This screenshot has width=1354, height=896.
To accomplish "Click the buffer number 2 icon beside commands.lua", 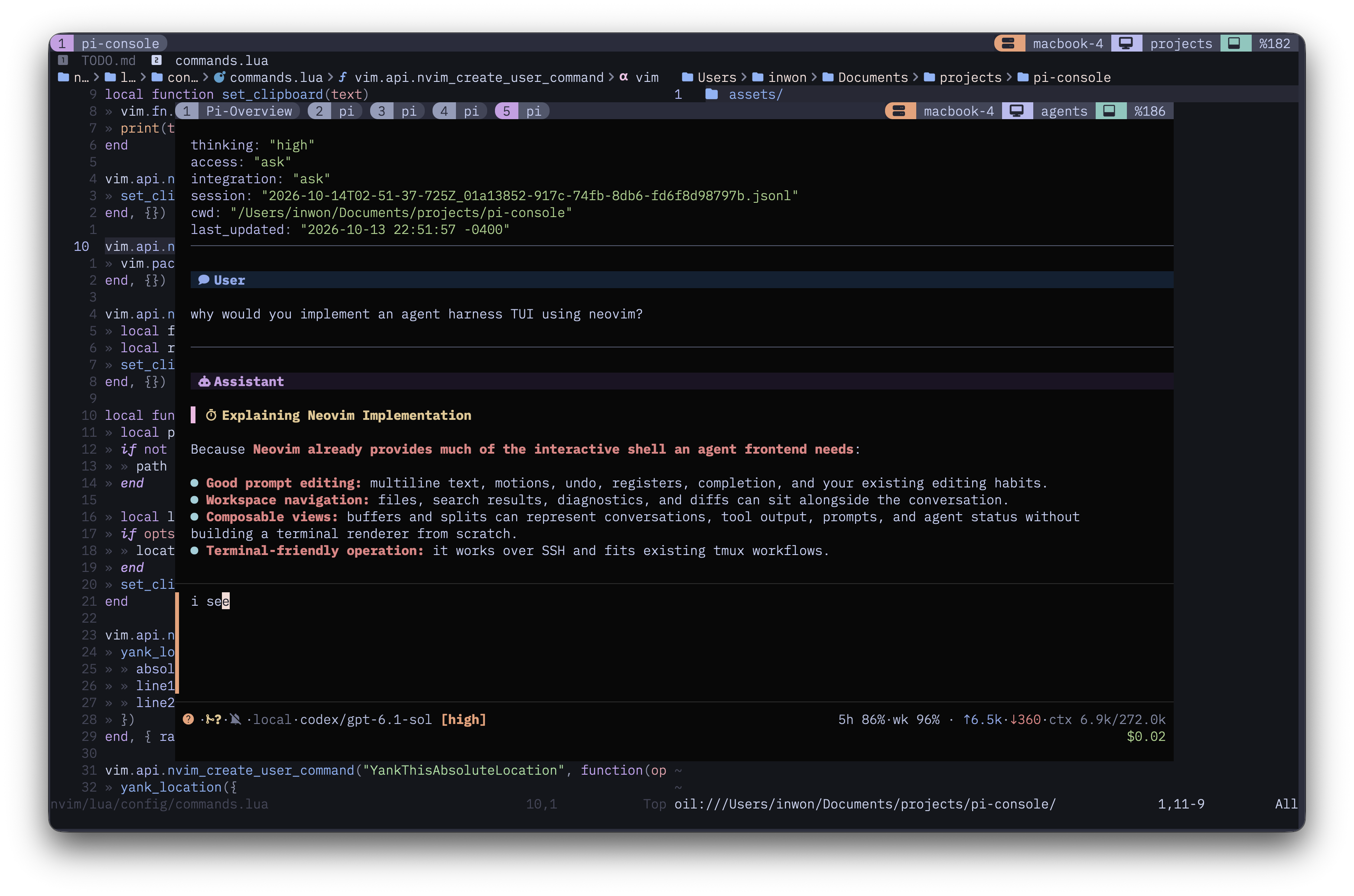I will (156, 60).
